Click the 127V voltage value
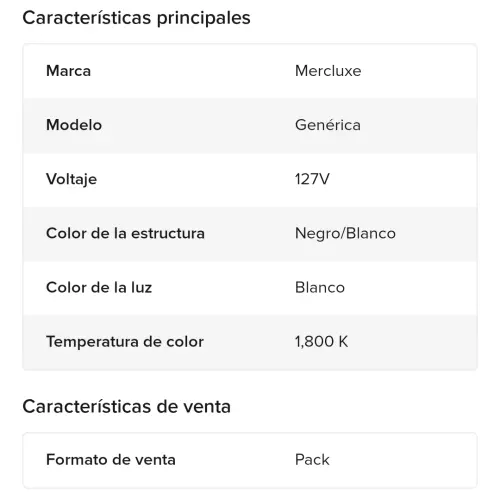The width and height of the screenshot is (500, 500). click(312, 179)
